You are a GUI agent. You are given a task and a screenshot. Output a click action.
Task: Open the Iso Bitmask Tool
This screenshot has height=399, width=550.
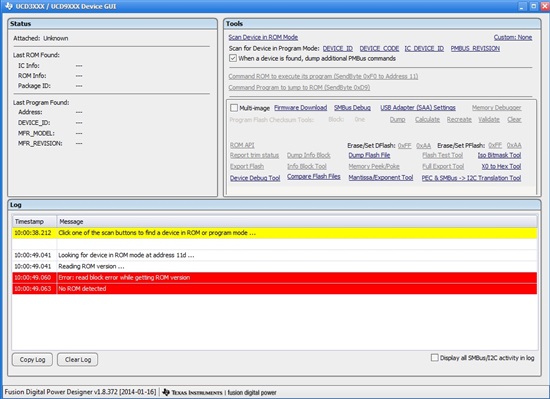pos(499,155)
